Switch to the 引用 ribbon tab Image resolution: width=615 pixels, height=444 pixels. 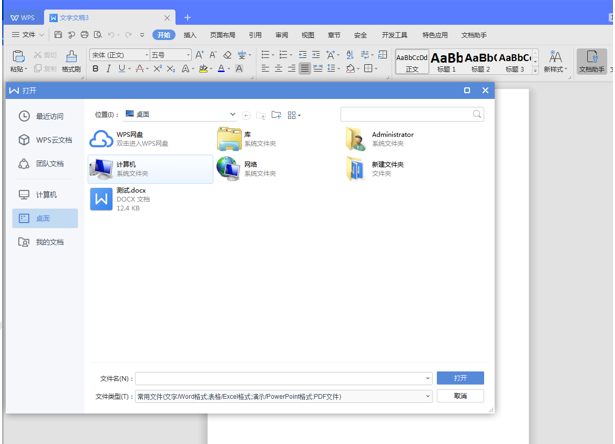click(x=255, y=35)
